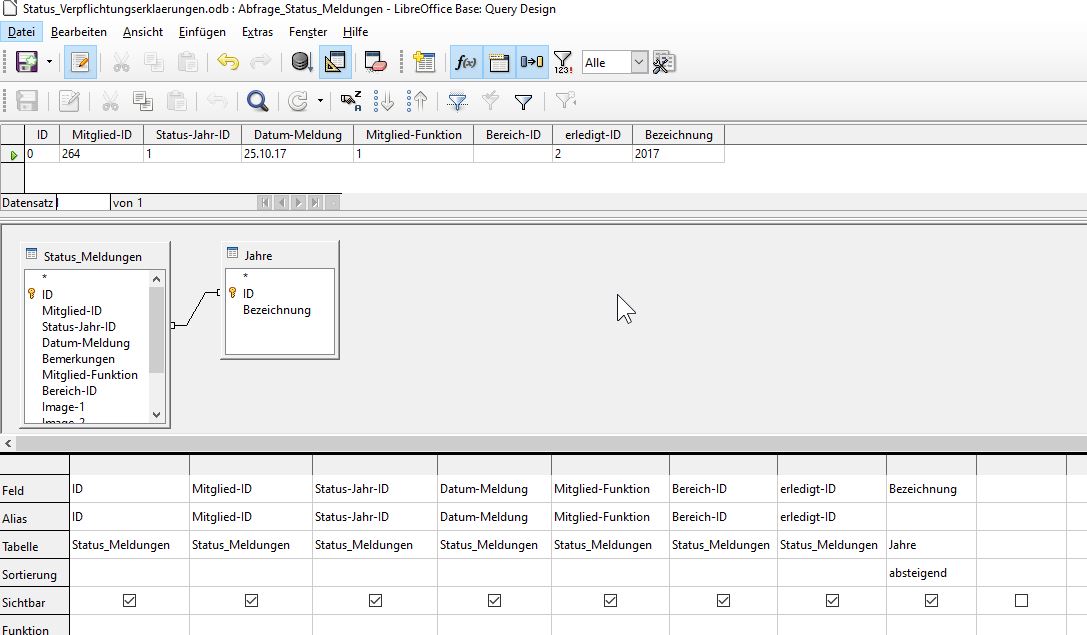The width and height of the screenshot is (1087, 635).
Task: Click the Sort A-Z dialog icon
Action: pos(351,101)
